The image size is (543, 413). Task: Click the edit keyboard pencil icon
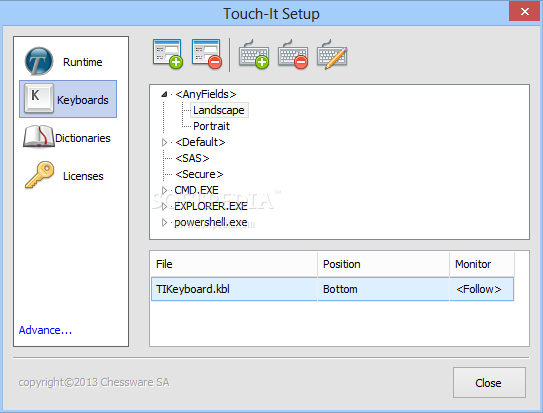pyautogui.click(x=332, y=54)
